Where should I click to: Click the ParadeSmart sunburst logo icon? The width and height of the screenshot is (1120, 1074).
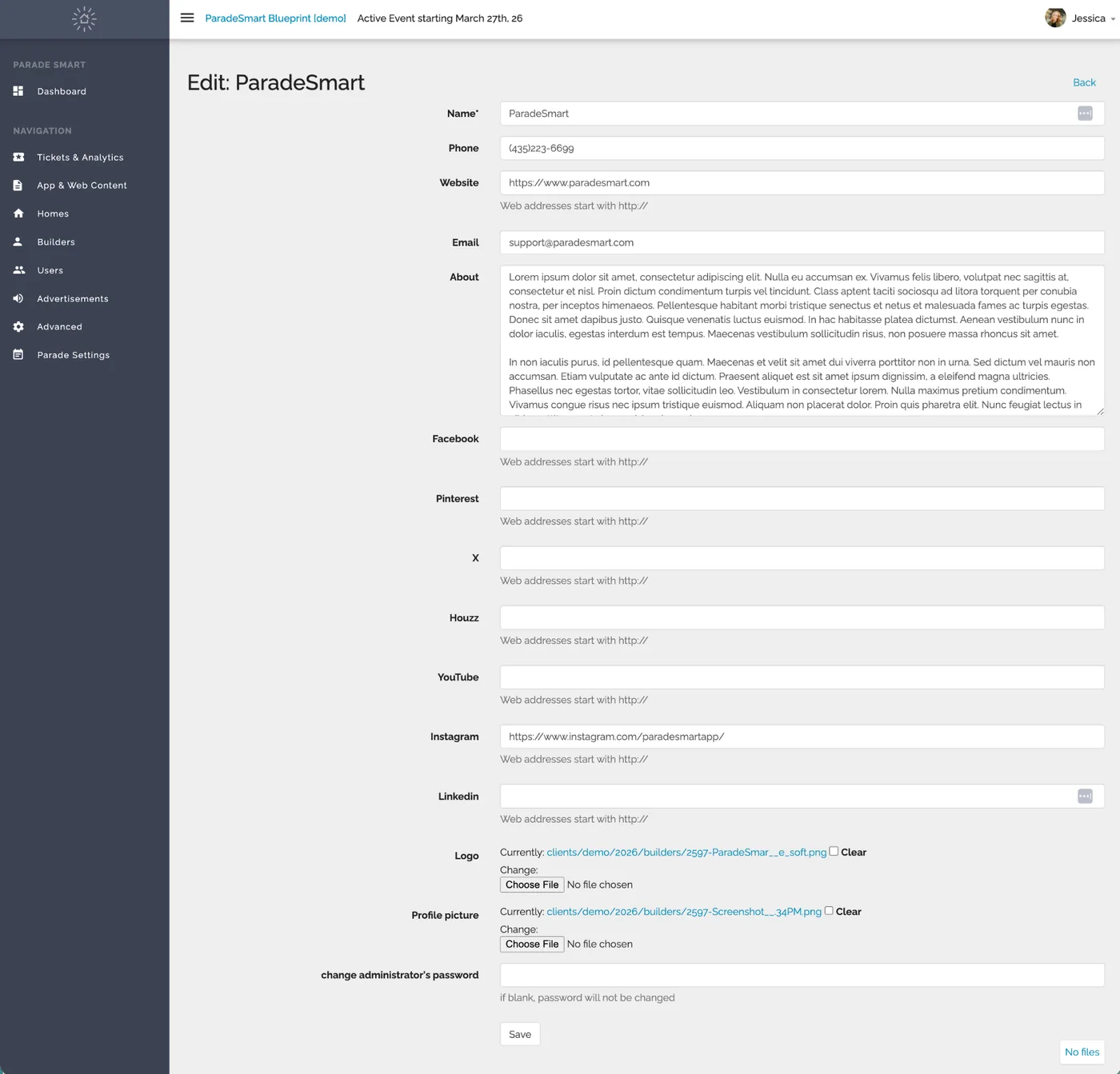(x=84, y=19)
